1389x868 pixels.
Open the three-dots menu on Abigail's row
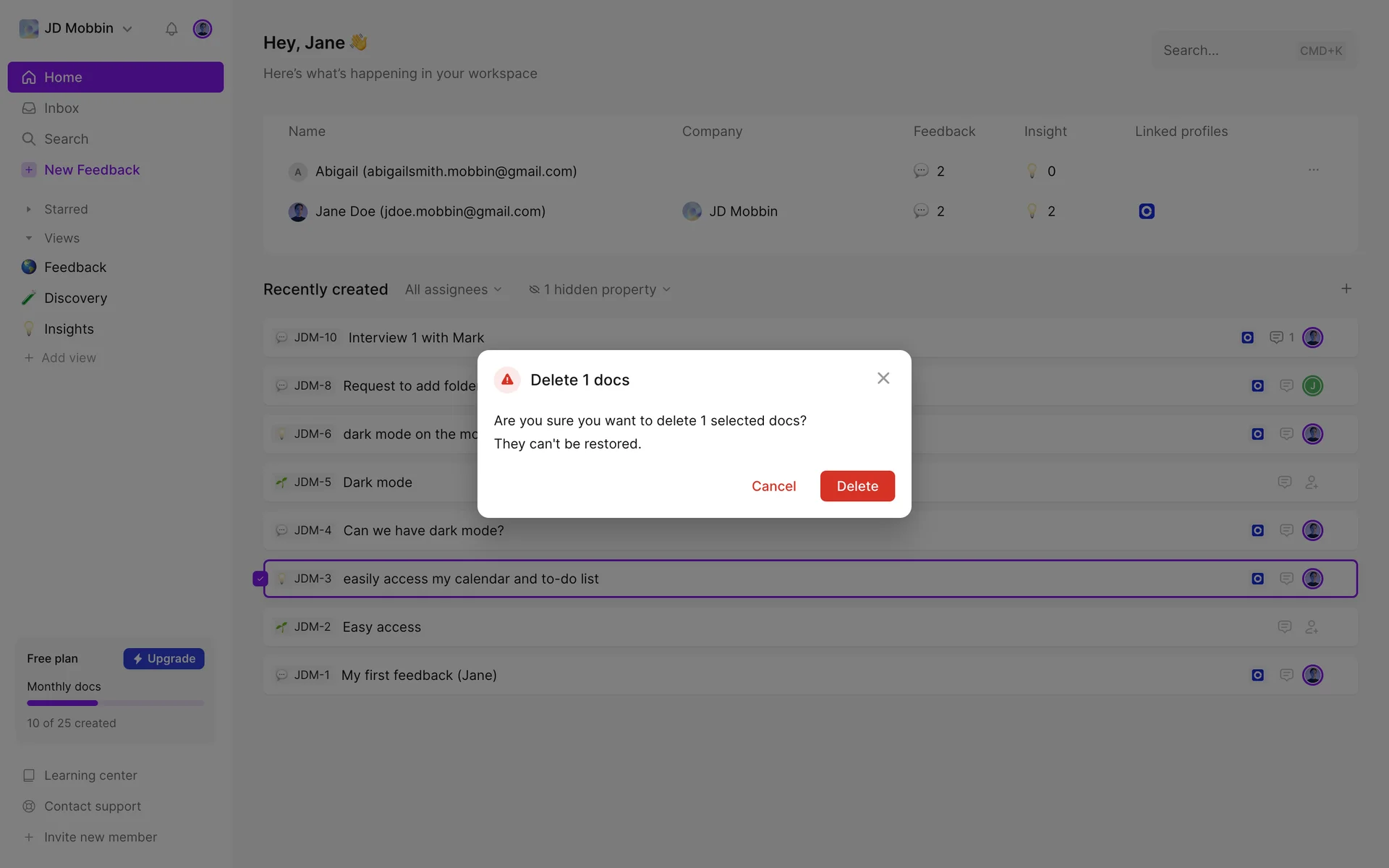(x=1314, y=170)
